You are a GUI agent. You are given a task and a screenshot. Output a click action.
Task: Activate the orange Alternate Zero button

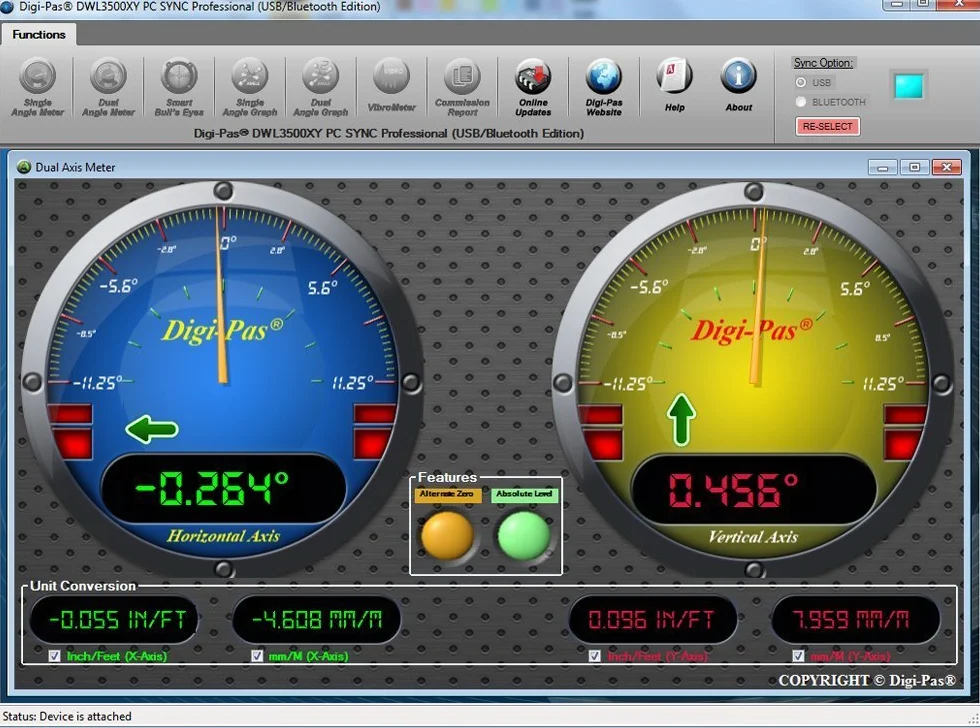[x=448, y=535]
